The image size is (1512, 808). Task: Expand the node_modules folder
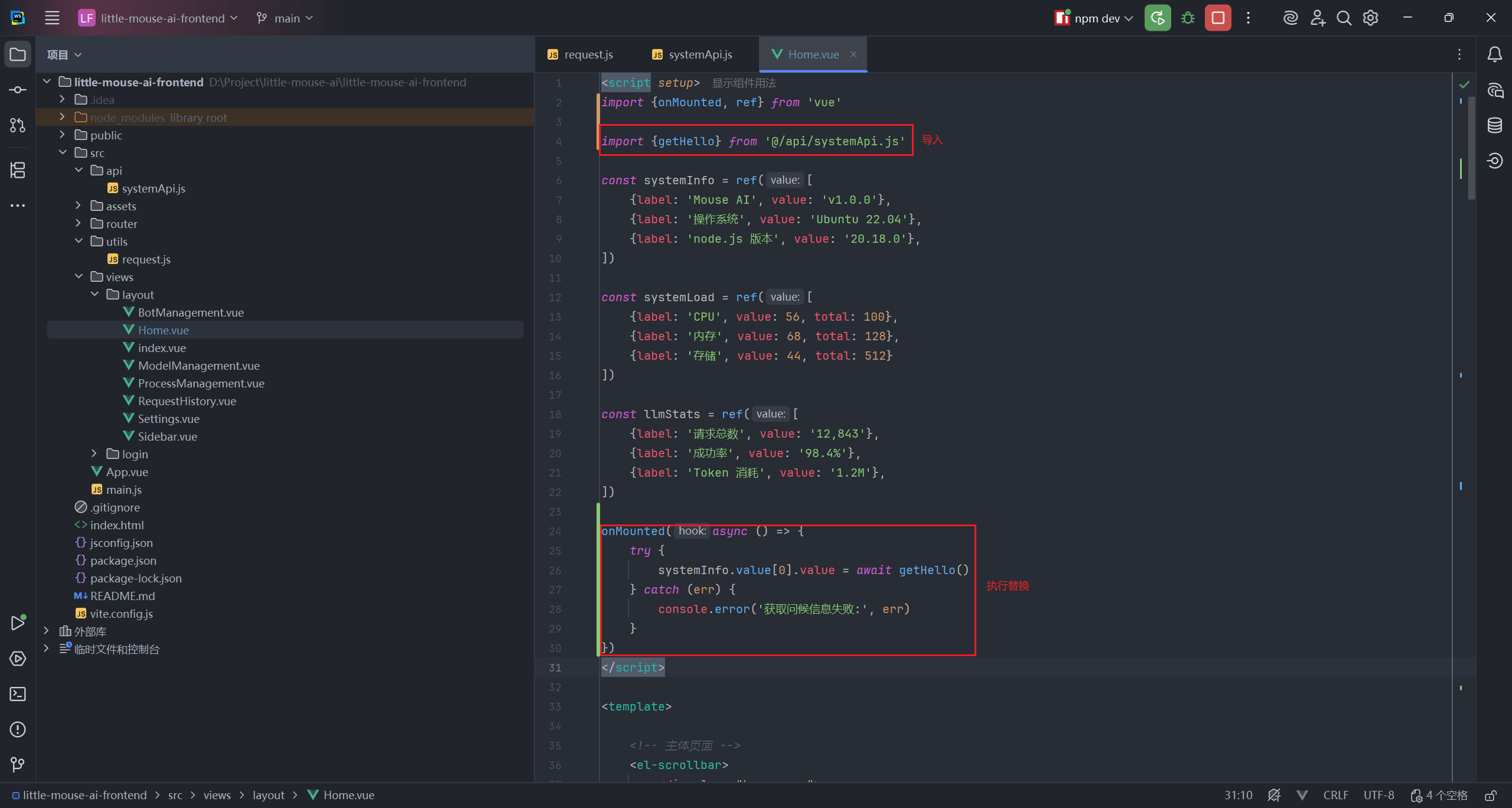point(62,118)
